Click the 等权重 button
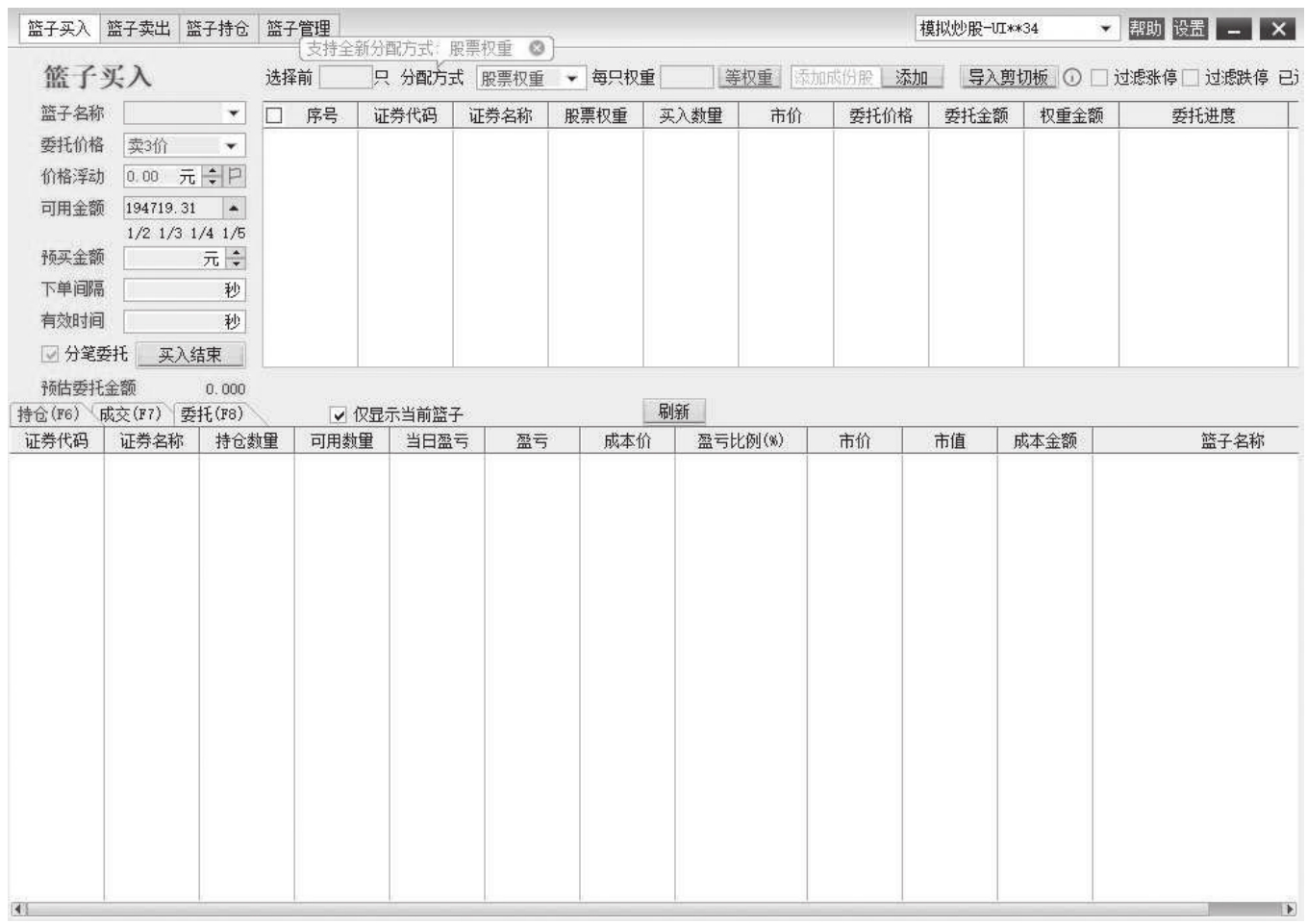Screen dimensions: 1307x924 coord(748,78)
